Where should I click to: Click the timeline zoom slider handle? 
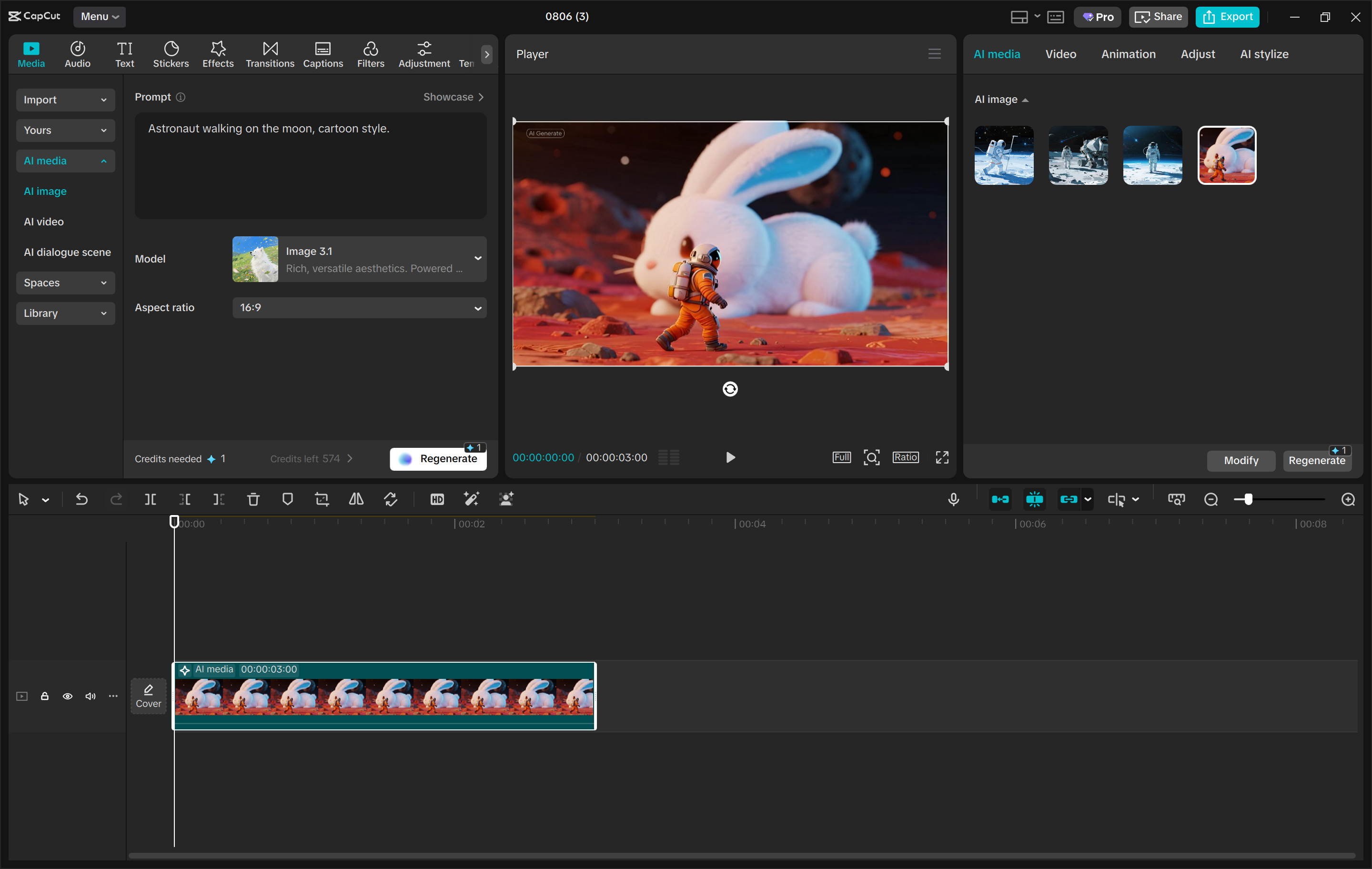click(1248, 499)
